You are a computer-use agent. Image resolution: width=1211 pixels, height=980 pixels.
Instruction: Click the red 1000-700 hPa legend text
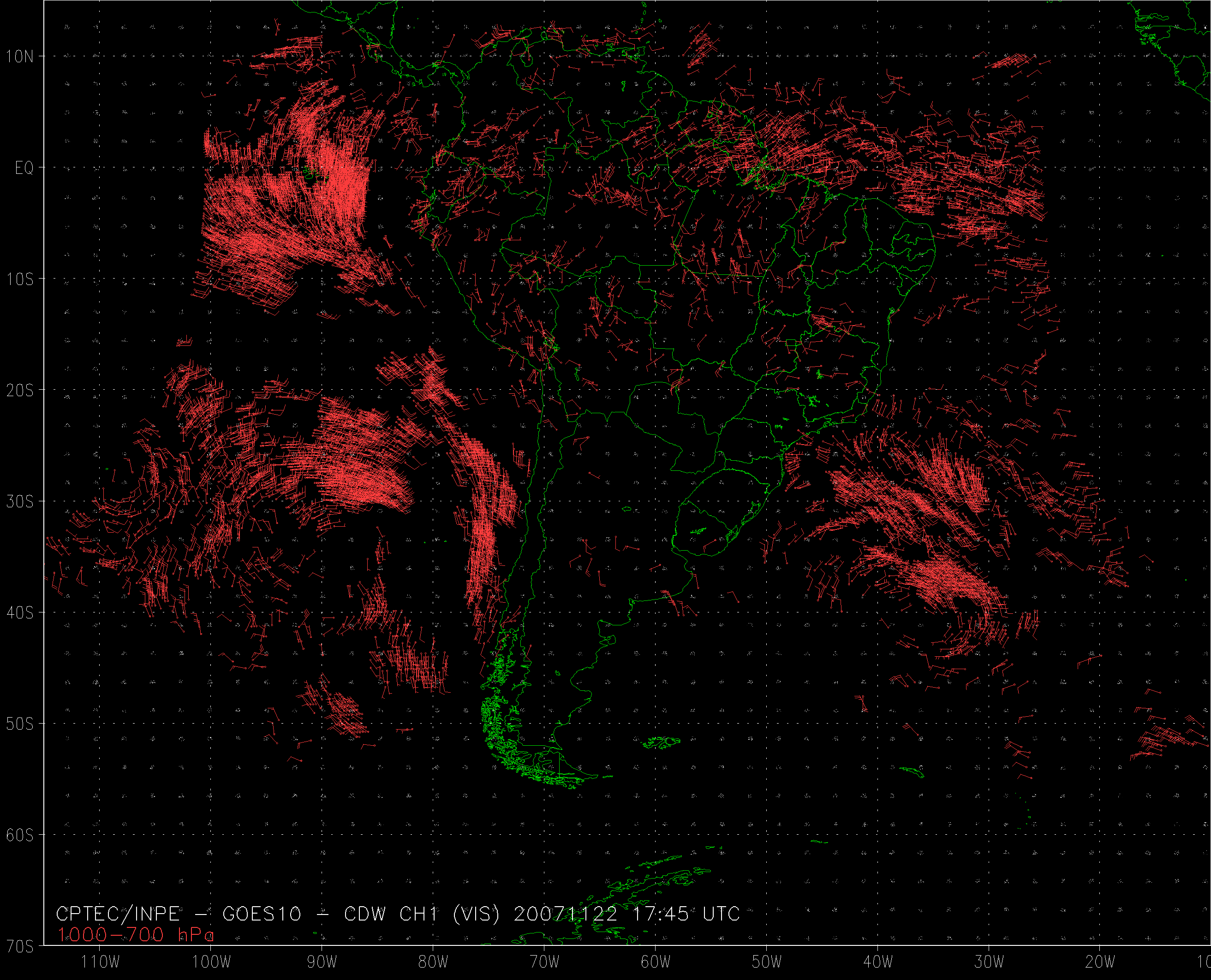coord(136,935)
